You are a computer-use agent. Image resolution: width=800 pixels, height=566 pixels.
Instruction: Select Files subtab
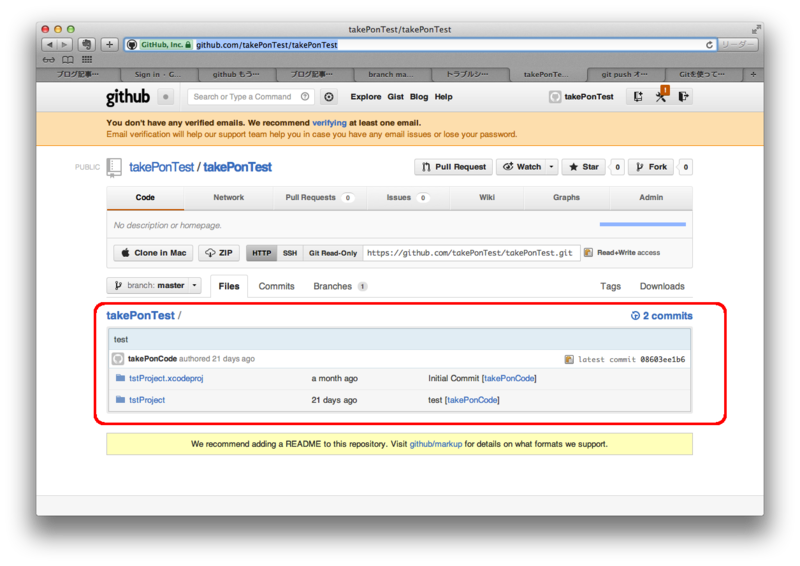(229, 286)
